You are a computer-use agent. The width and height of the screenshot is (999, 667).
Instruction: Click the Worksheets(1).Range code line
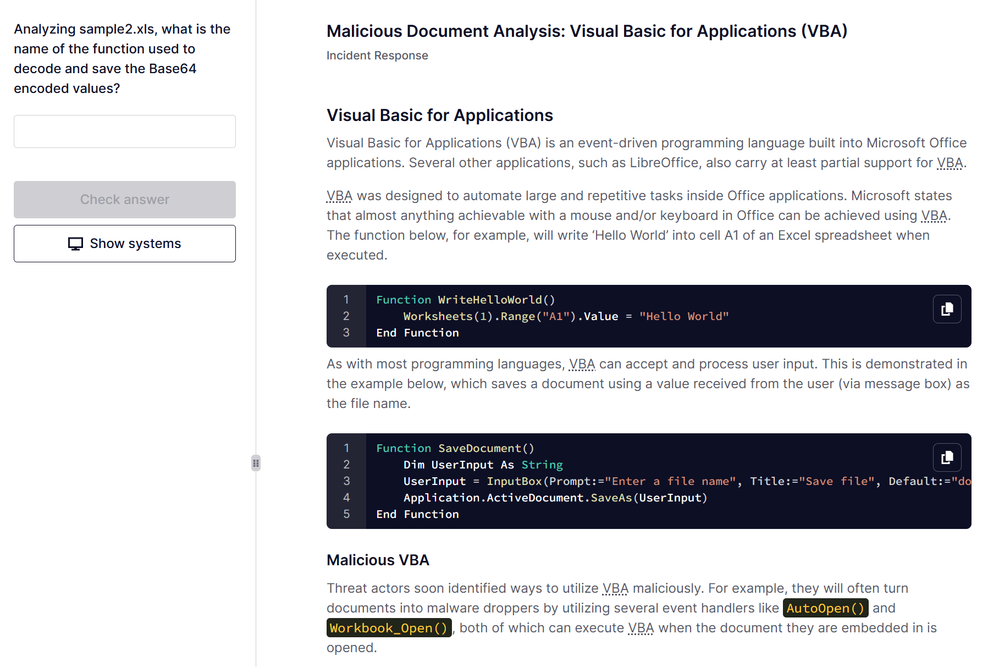click(566, 316)
